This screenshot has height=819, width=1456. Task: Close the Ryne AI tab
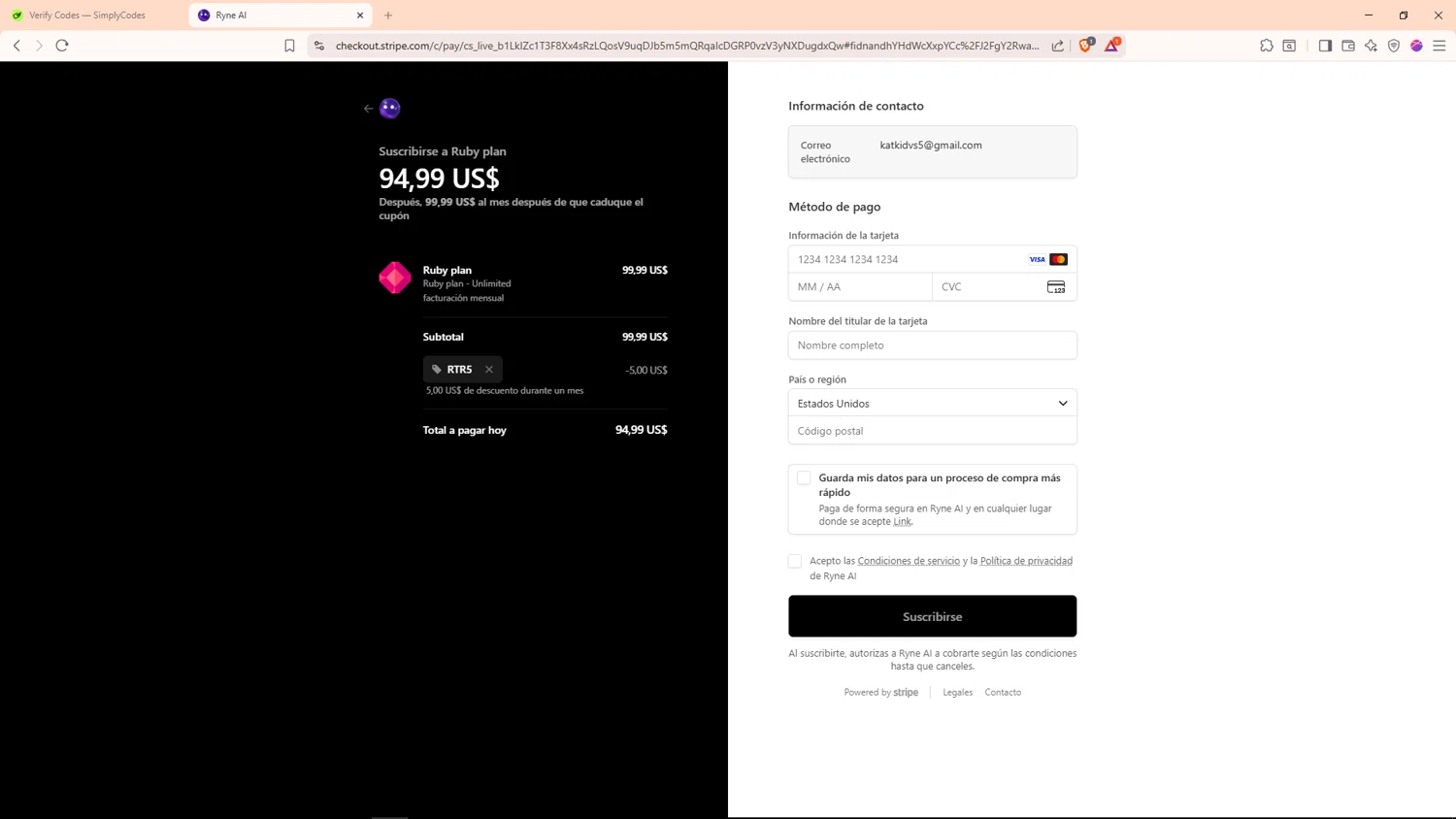tap(360, 16)
